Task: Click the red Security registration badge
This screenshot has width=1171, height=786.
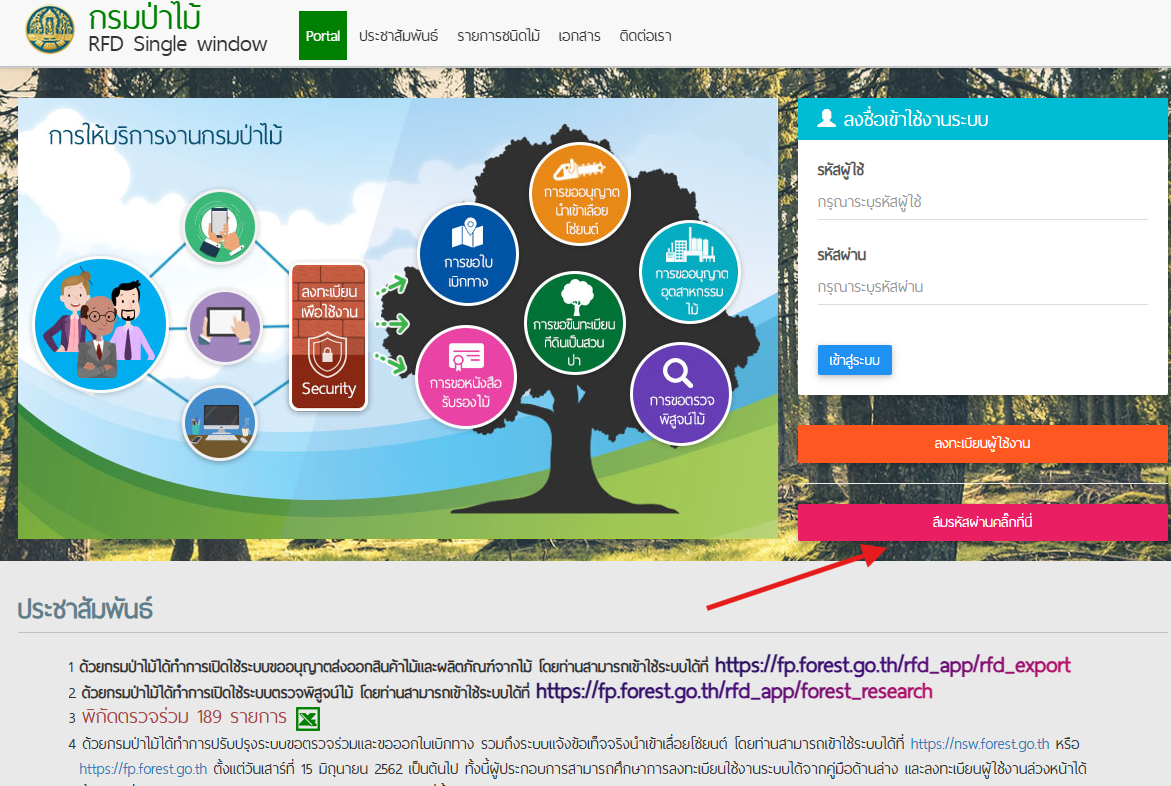Action: 329,337
